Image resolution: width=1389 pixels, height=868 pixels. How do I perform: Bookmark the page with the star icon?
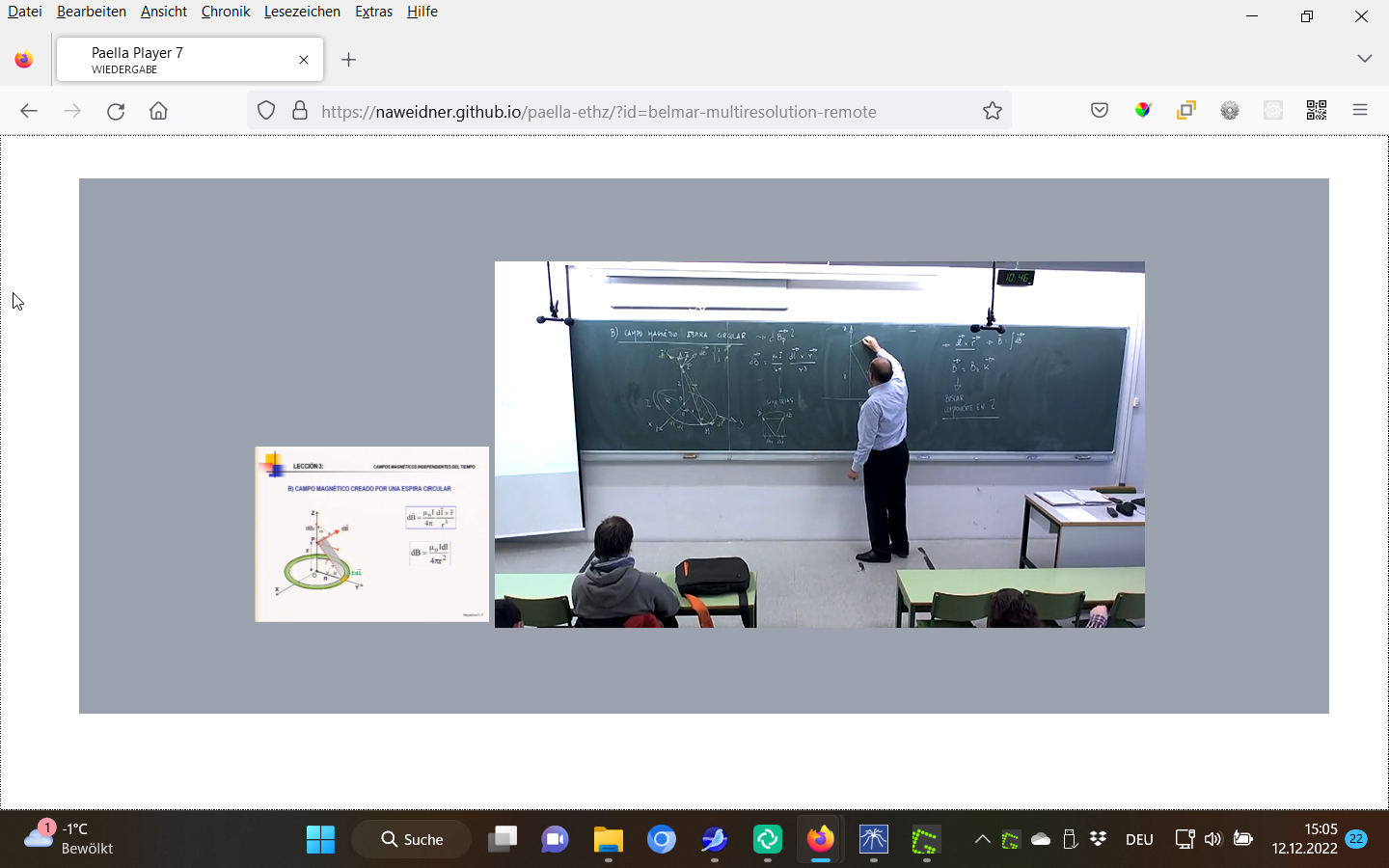[x=993, y=110]
